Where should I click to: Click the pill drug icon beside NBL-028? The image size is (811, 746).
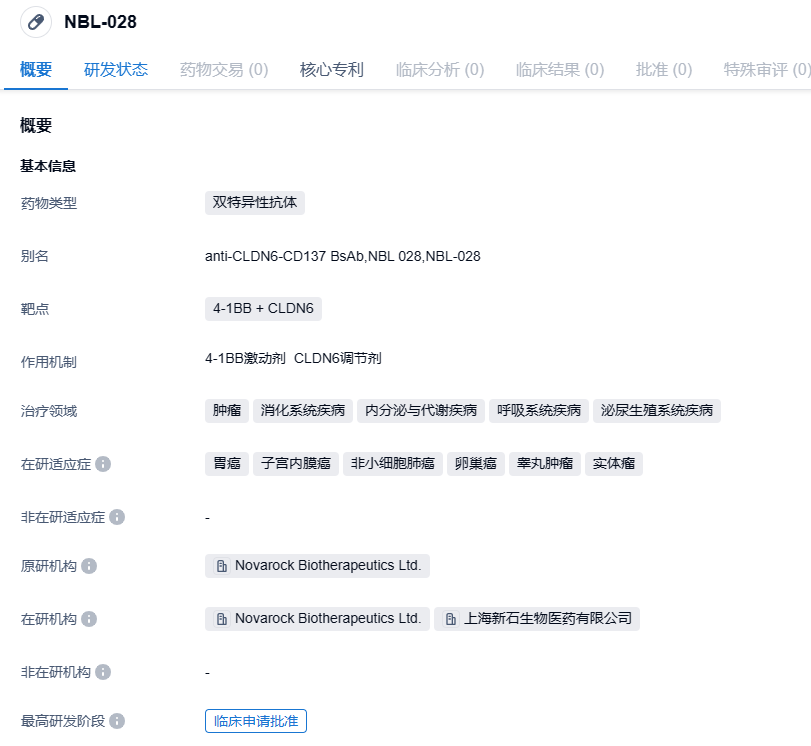[36, 22]
